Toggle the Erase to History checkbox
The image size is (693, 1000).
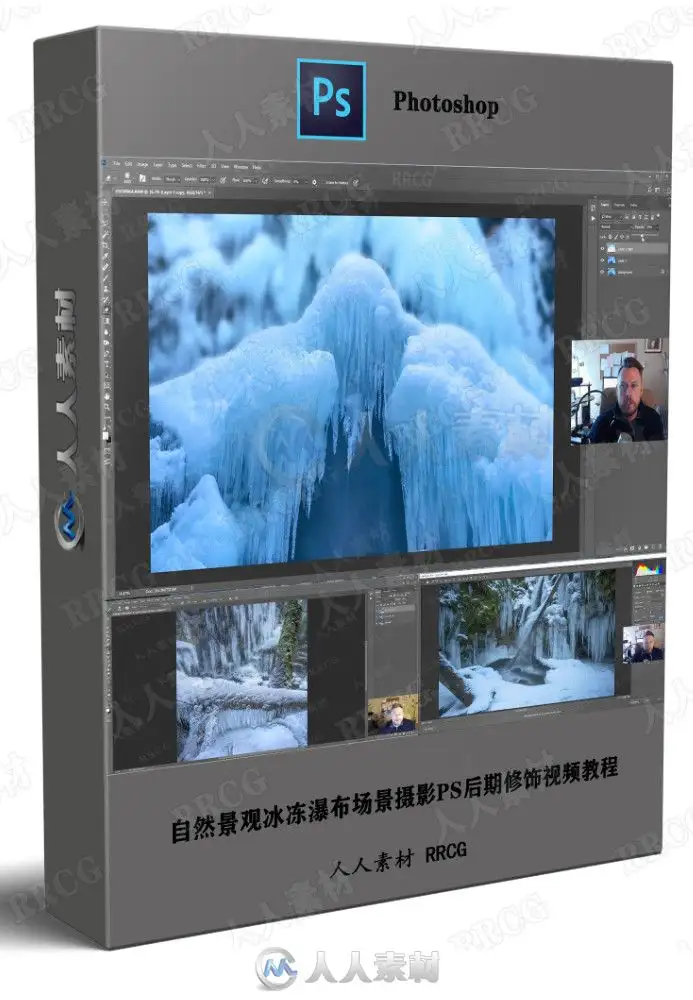[336, 182]
